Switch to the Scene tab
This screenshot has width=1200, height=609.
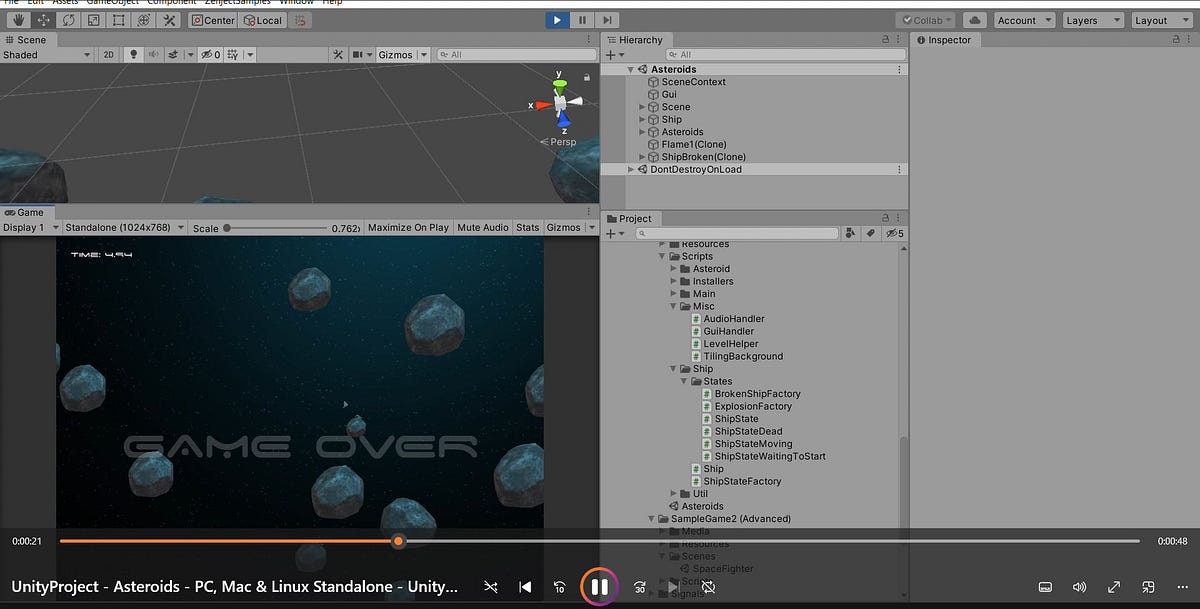click(x=28, y=40)
